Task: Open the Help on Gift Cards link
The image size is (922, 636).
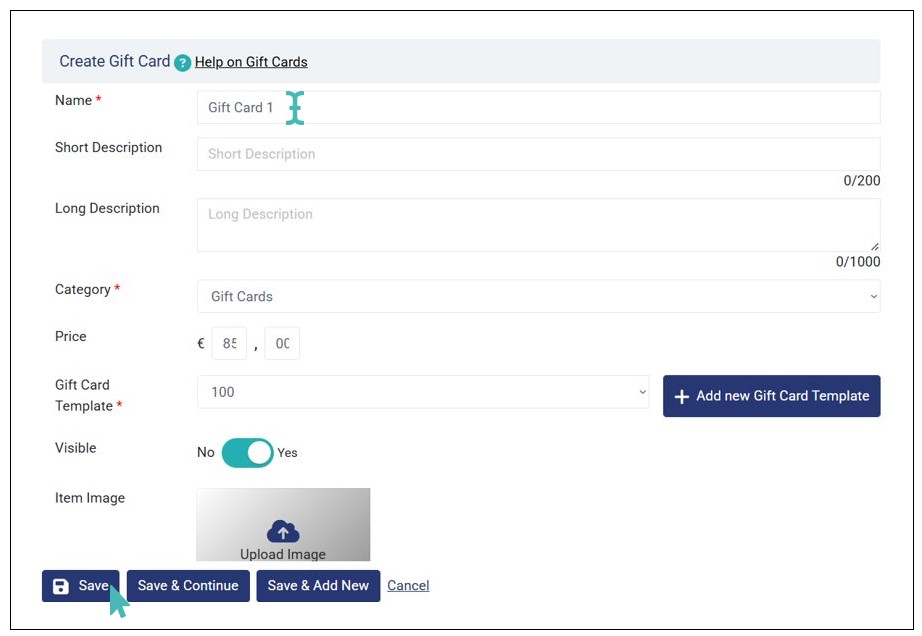Action: 251,62
